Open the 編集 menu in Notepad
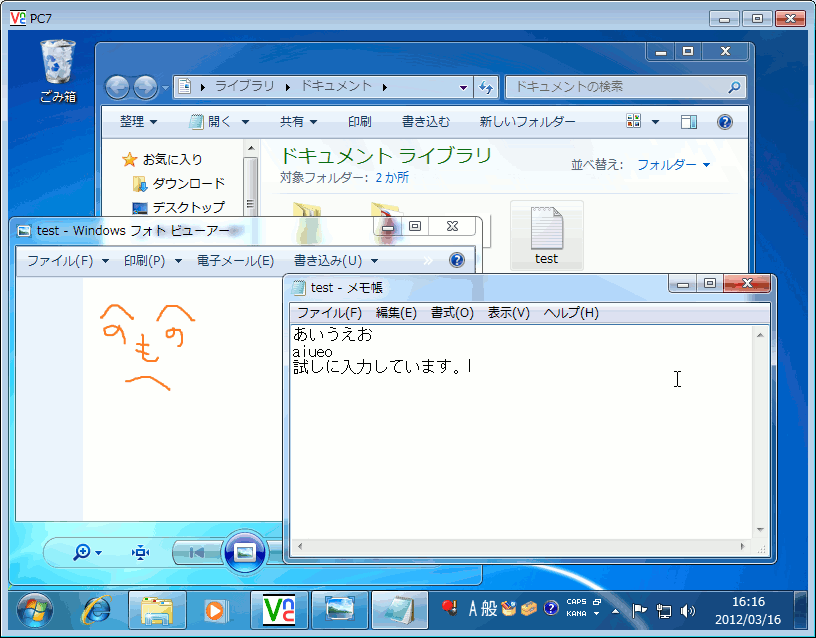This screenshot has width=816, height=638. (395, 311)
